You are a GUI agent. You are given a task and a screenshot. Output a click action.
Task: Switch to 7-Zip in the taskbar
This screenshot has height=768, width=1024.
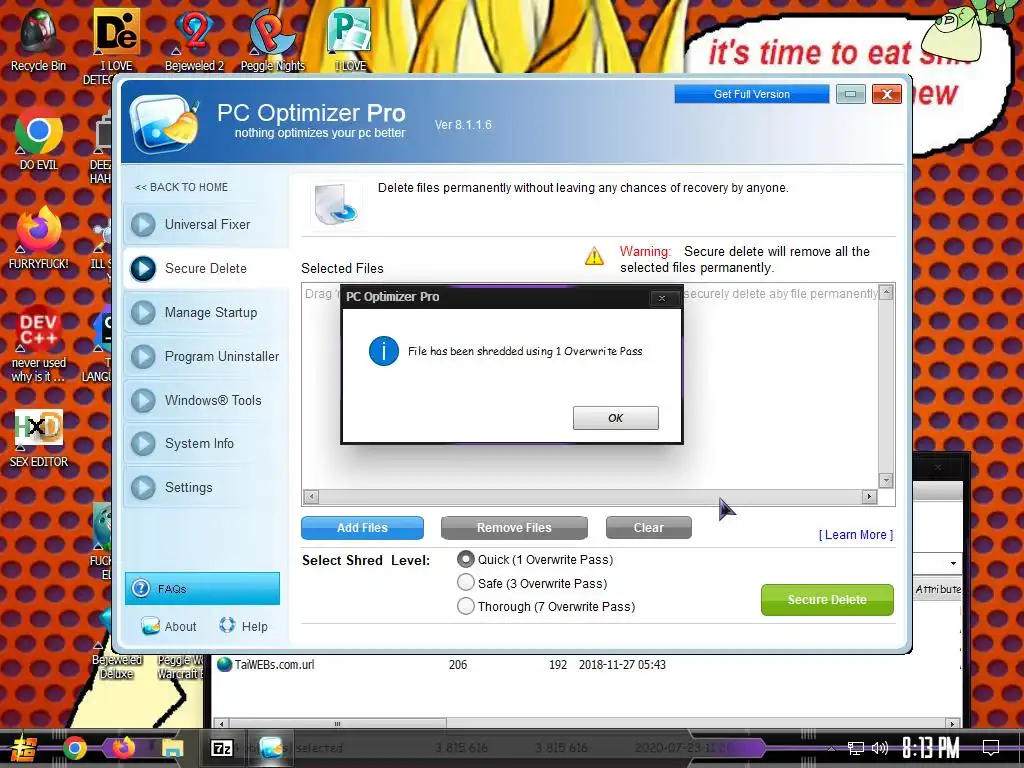pos(222,748)
